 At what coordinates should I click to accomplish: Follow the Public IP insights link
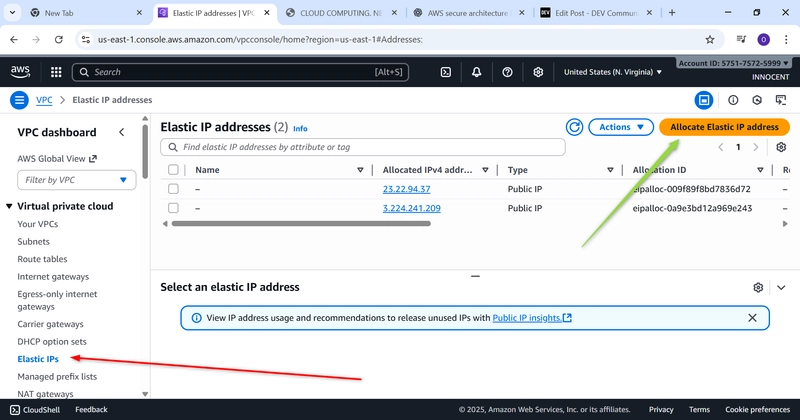(532, 318)
